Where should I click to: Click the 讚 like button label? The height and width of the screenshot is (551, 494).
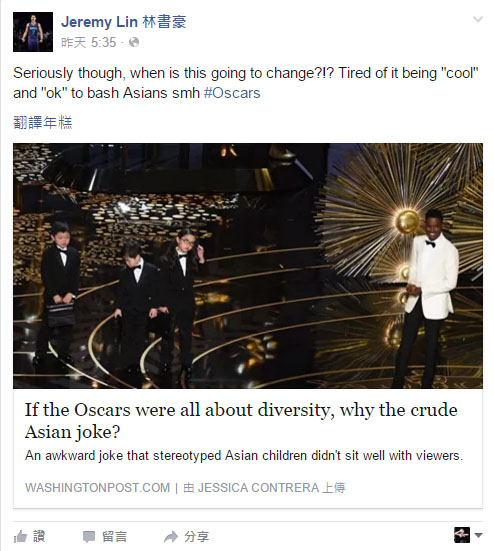(39, 537)
